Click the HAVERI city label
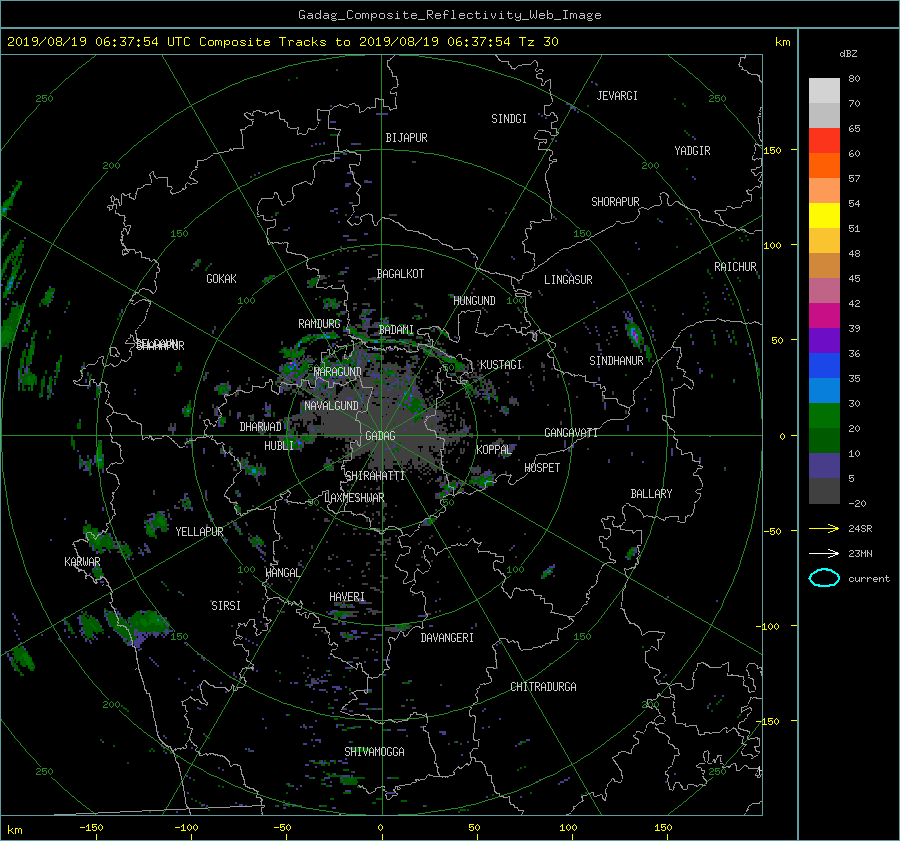The image size is (900, 841). click(347, 597)
